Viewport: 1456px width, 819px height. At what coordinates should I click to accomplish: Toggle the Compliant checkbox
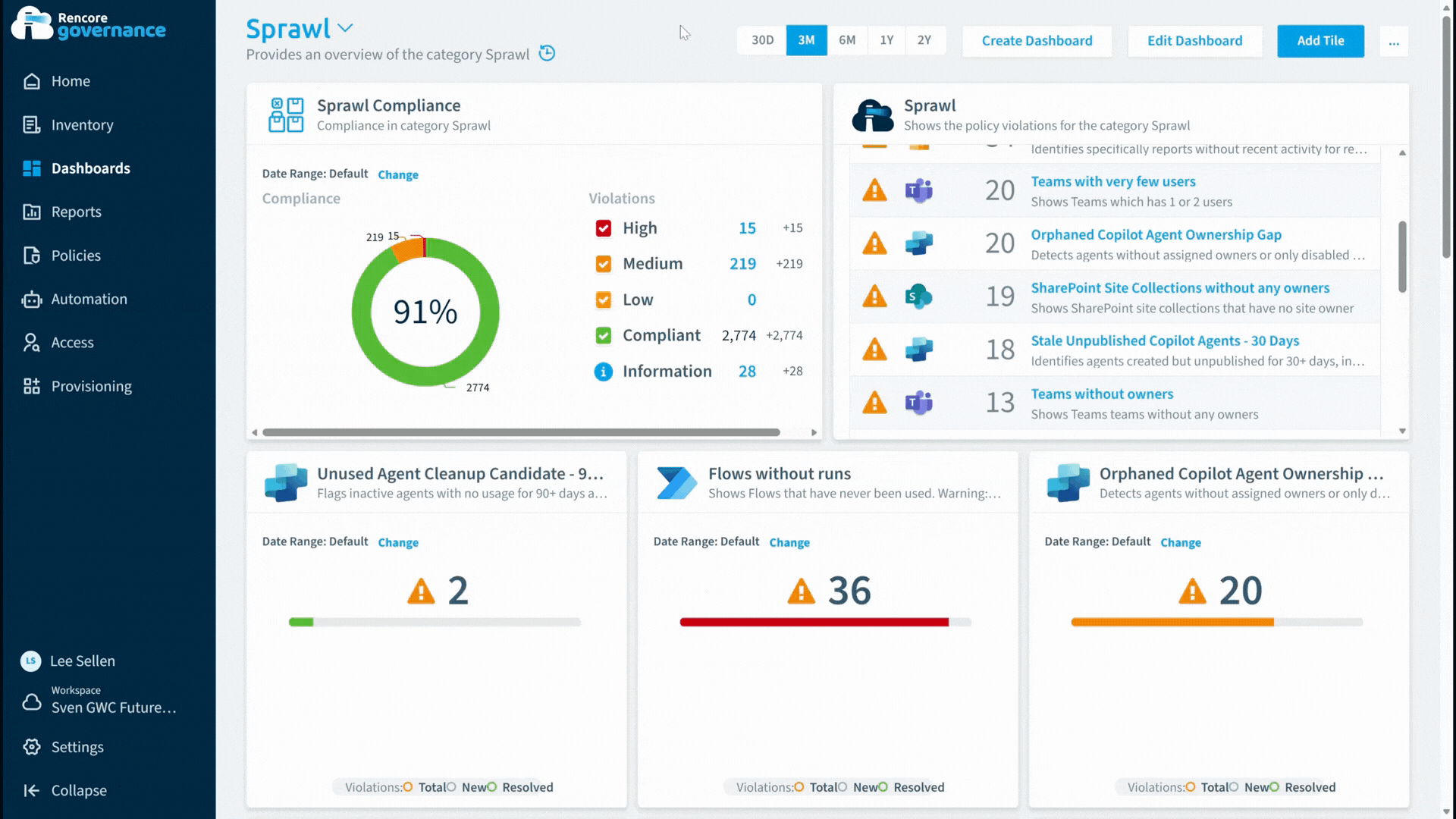[x=603, y=335]
